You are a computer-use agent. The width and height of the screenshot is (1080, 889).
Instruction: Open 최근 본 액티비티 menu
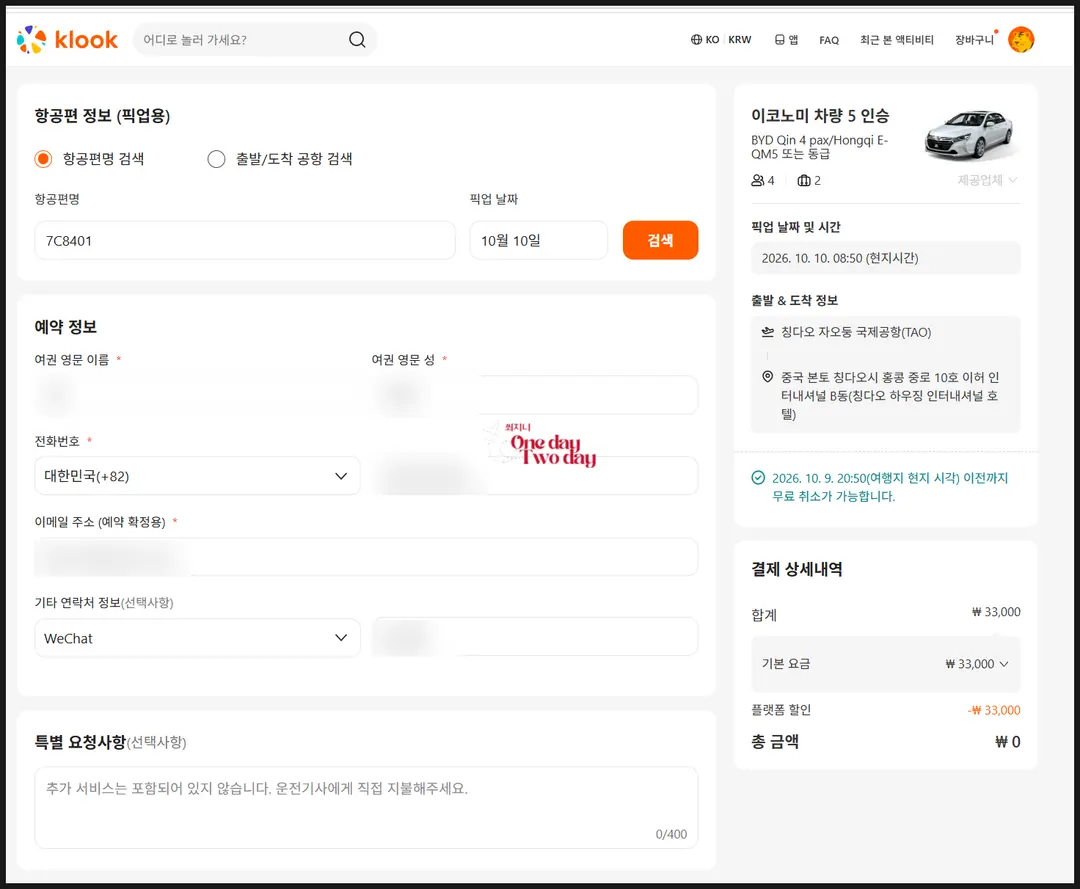(x=896, y=40)
